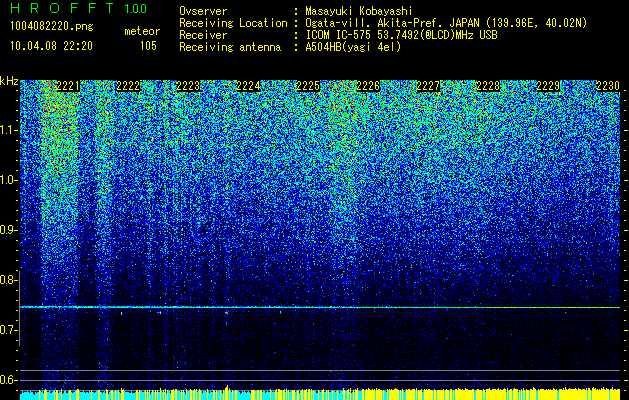This screenshot has height=400, width=629.
Task: Select the file name 1004082220.png
Action: pos(52,27)
